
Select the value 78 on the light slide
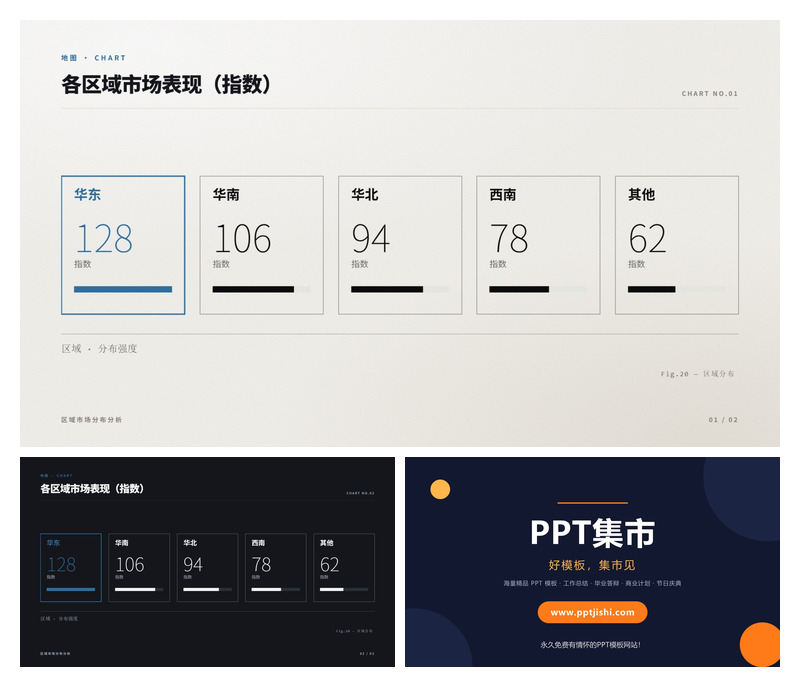[x=509, y=238]
